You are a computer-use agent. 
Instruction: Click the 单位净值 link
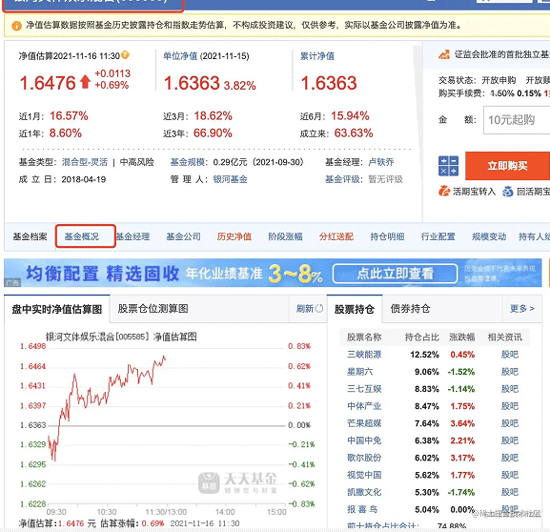coord(180,56)
